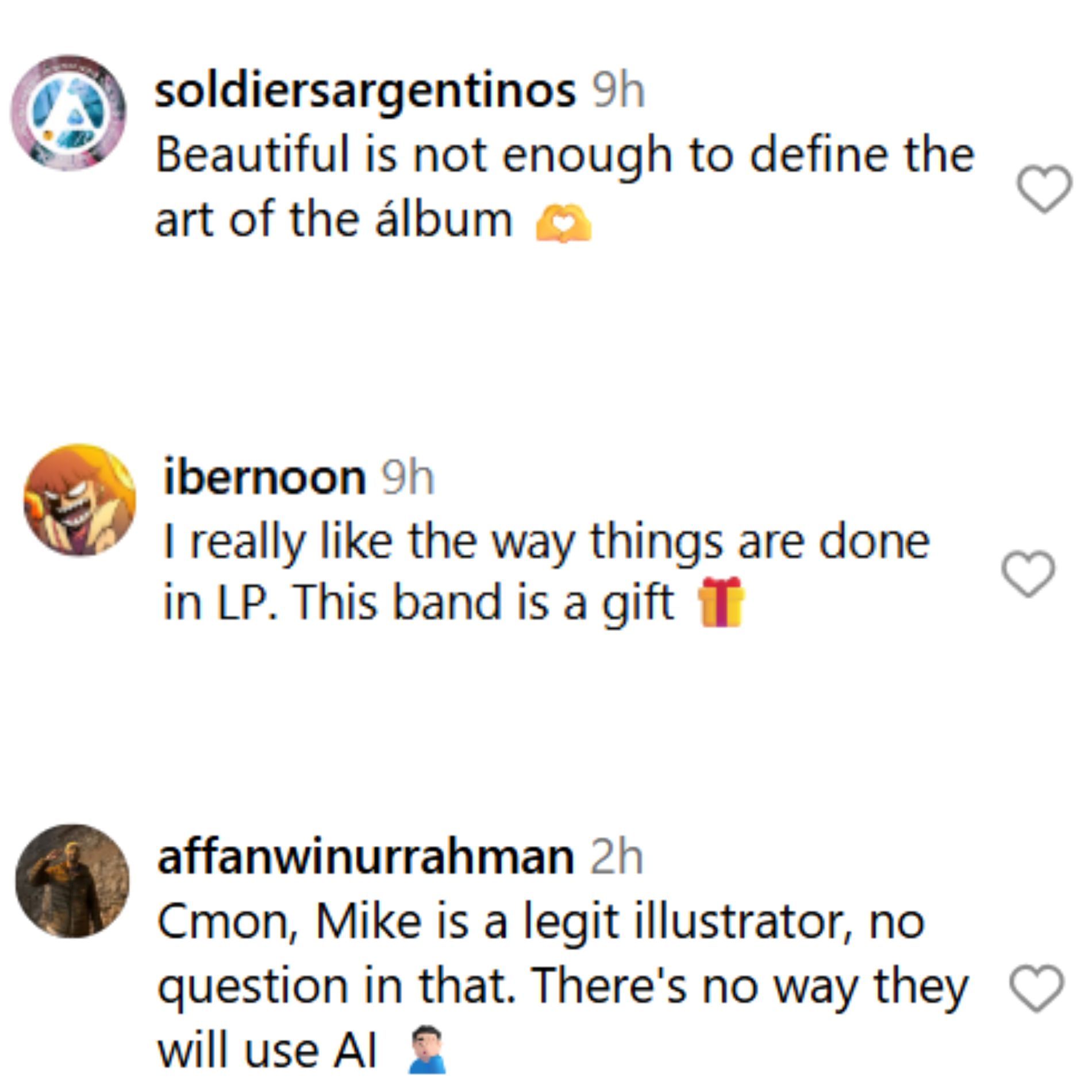Click the facepalm emoji after 'AI'
Image resolution: width=1092 pixels, height=1092 pixels.
[426, 1051]
